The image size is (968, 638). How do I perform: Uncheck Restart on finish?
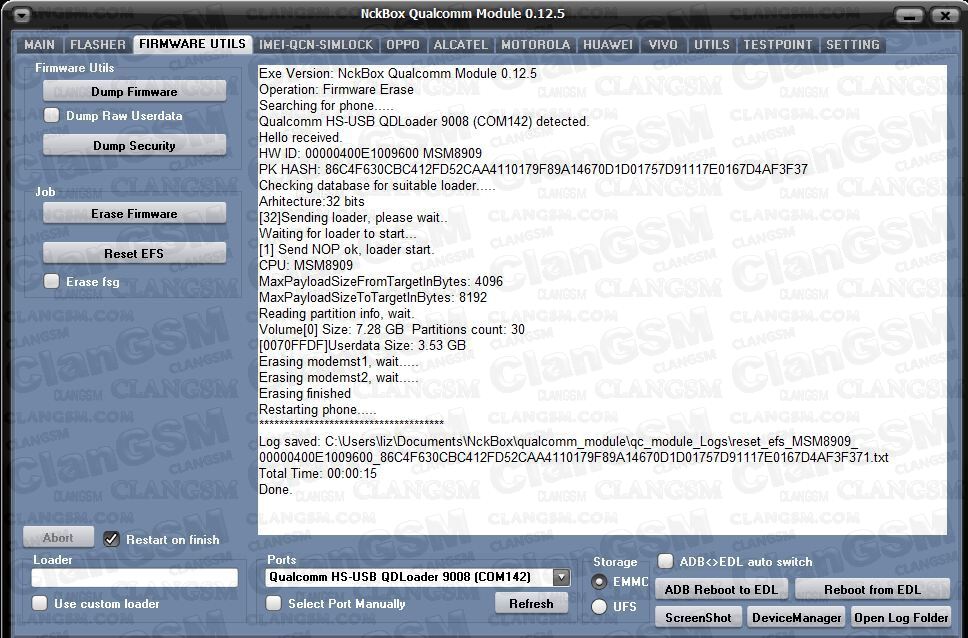pos(111,539)
